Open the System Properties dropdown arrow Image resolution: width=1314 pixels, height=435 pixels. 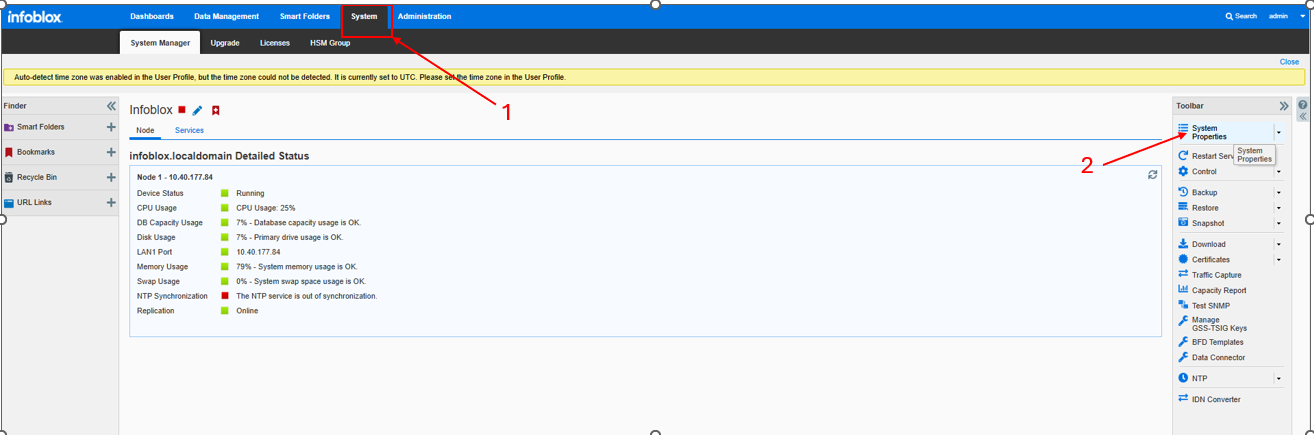click(x=1278, y=132)
